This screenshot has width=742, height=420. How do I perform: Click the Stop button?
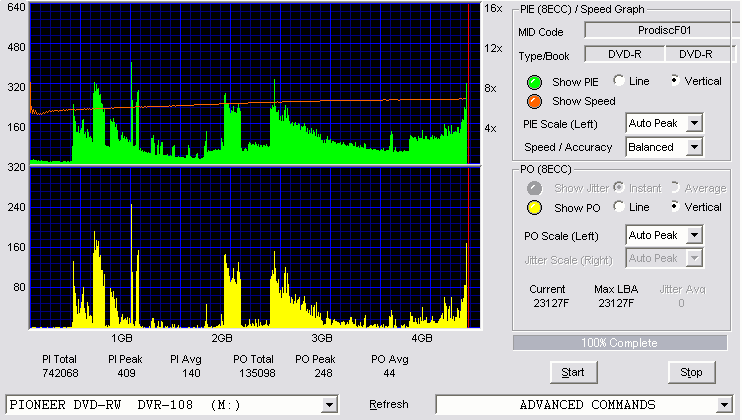[691, 373]
